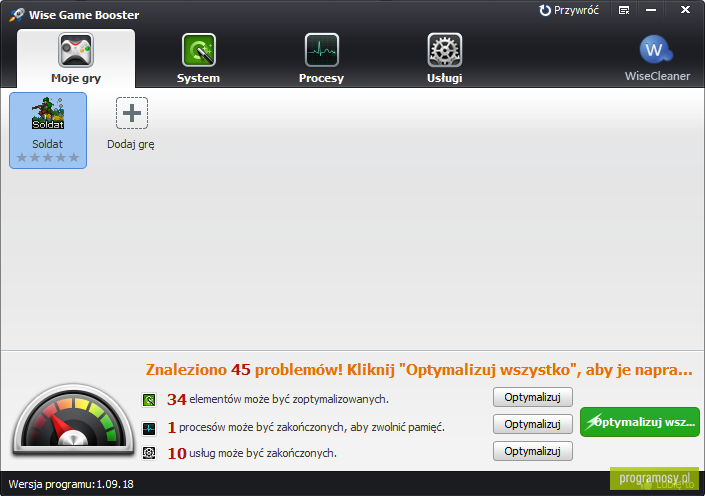
Task: Open the Usługi tab
Action: [x=444, y=58]
